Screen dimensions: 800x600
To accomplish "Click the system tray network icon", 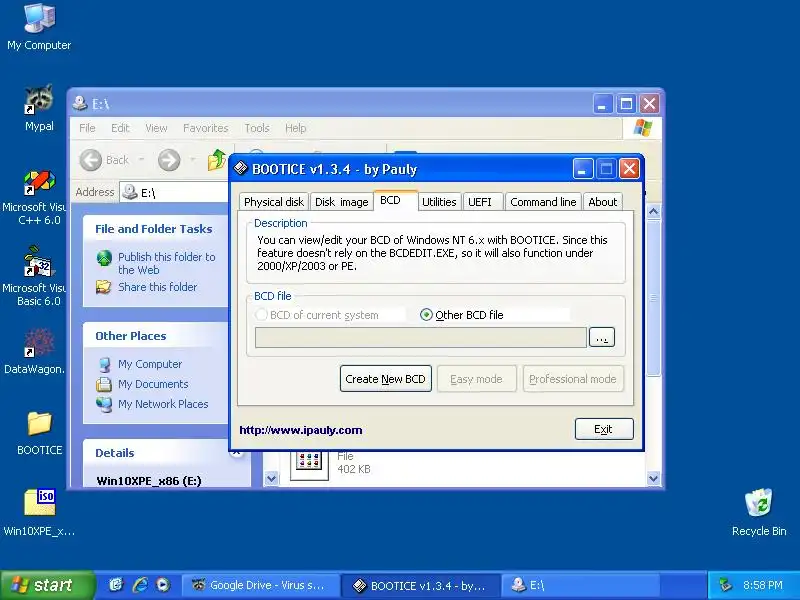I will point(724,585).
